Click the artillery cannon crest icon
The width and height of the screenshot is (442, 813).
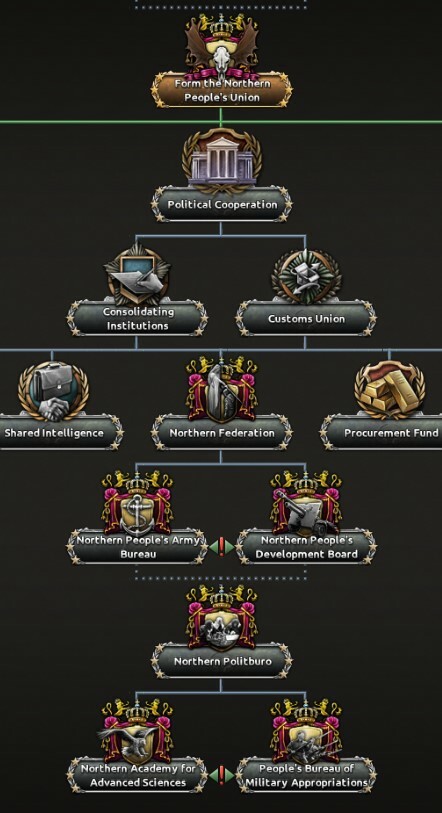pos(306,503)
